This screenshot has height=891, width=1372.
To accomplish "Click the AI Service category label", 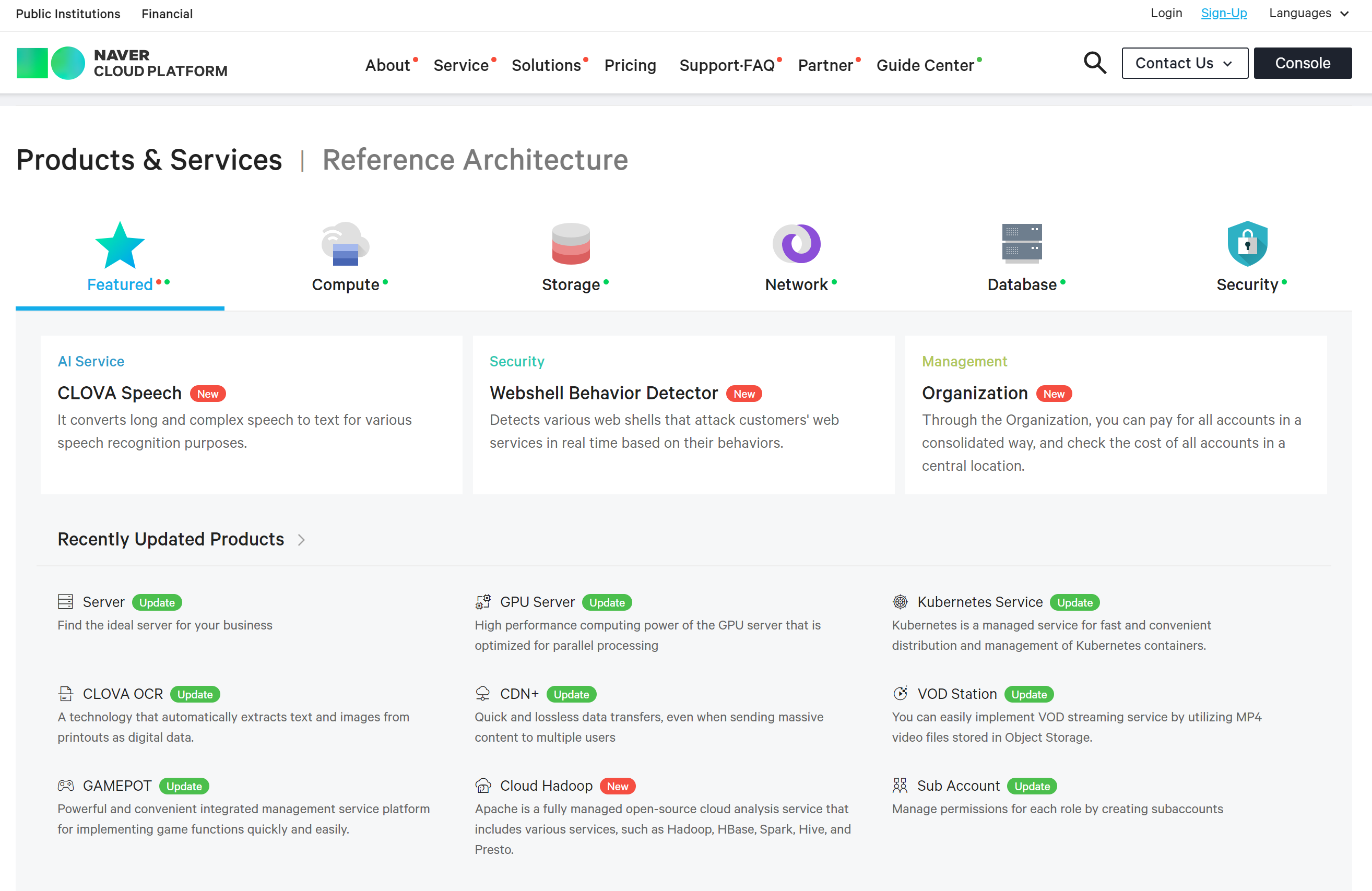I will click(x=91, y=361).
